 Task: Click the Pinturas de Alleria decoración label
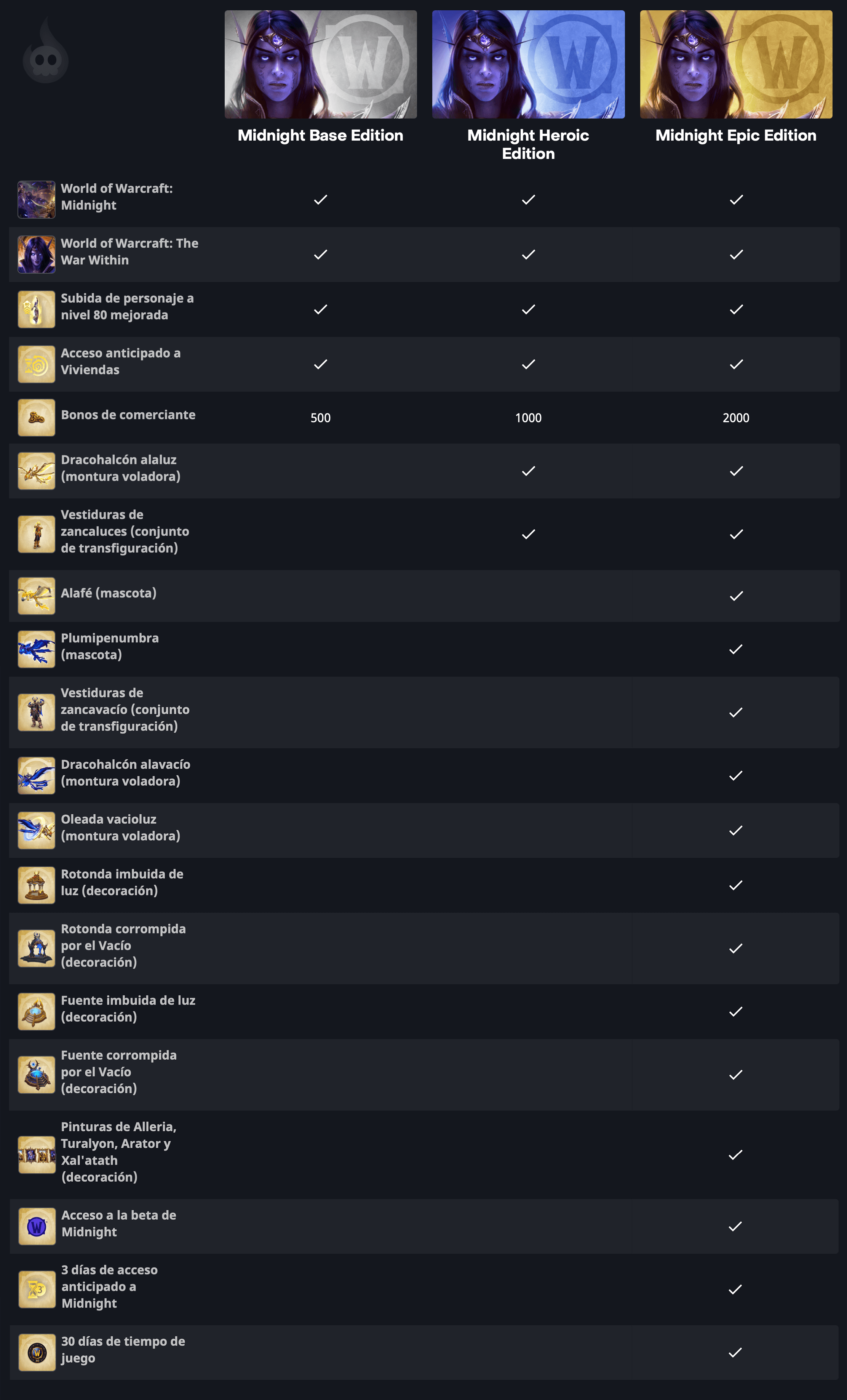(119, 1151)
